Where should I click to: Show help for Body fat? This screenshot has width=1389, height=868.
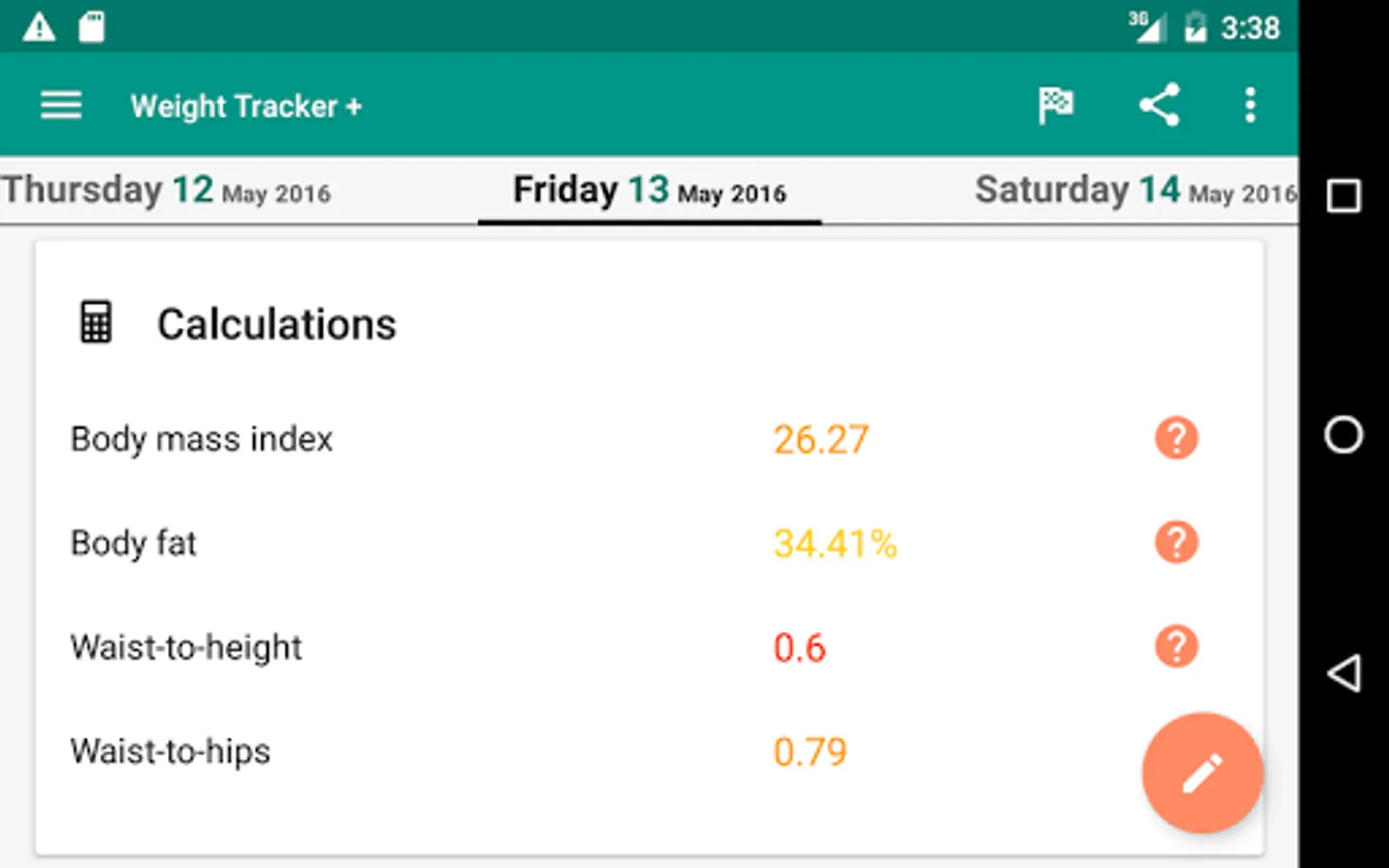coord(1176,543)
